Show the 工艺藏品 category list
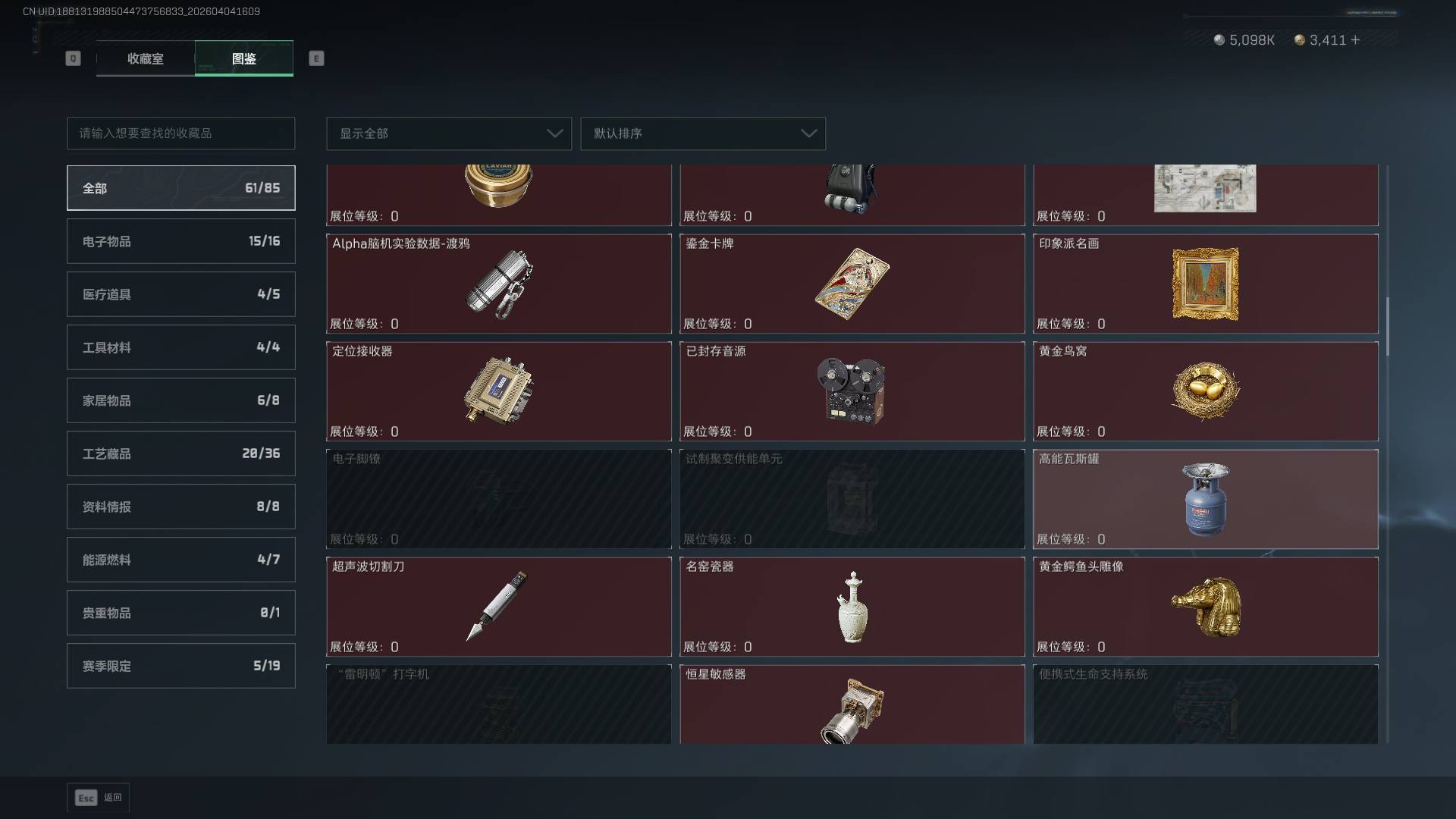Viewport: 1456px width, 819px height. coord(181,453)
